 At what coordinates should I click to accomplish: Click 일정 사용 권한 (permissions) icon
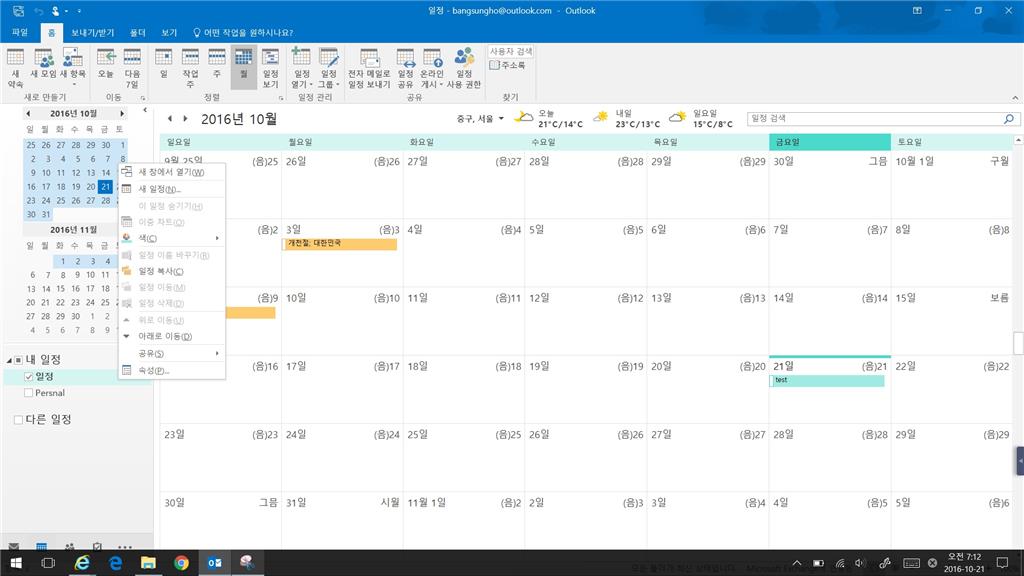click(464, 68)
